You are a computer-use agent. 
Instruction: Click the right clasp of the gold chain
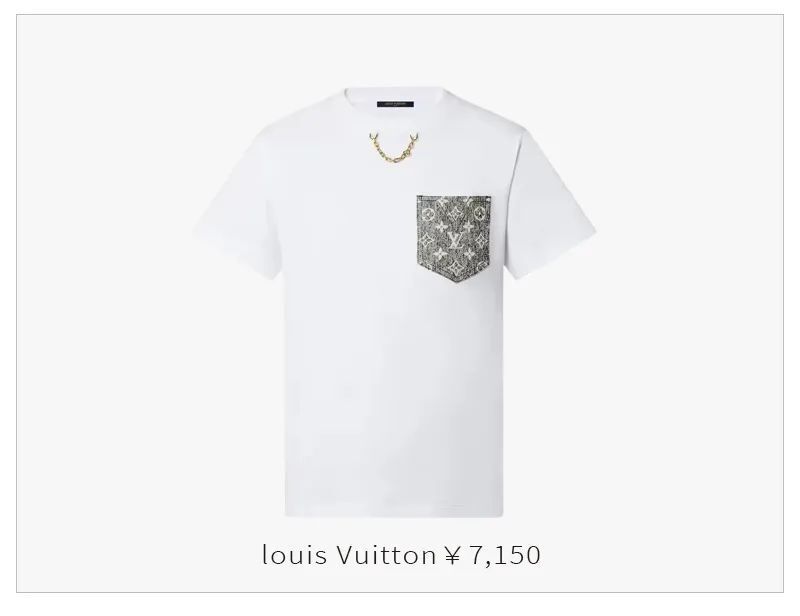click(x=415, y=138)
